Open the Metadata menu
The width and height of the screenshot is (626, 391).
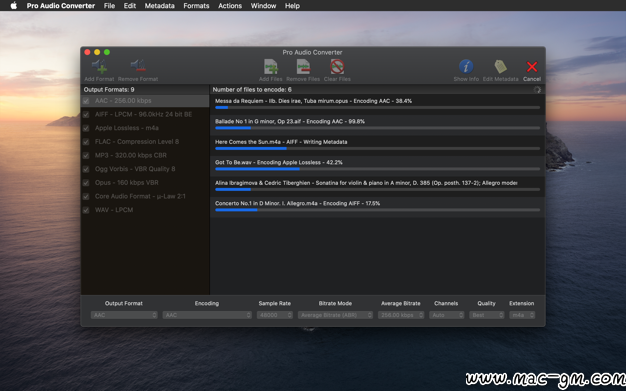[159, 6]
